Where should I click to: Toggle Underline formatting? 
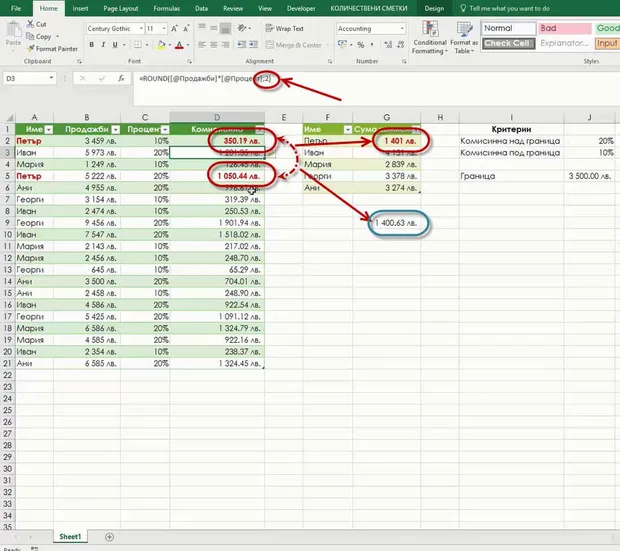(x=115, y=45)
